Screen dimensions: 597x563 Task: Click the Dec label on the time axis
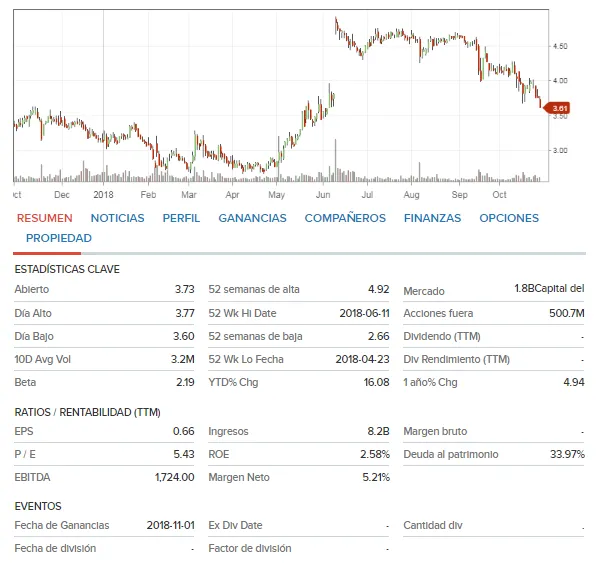(62, 195)
